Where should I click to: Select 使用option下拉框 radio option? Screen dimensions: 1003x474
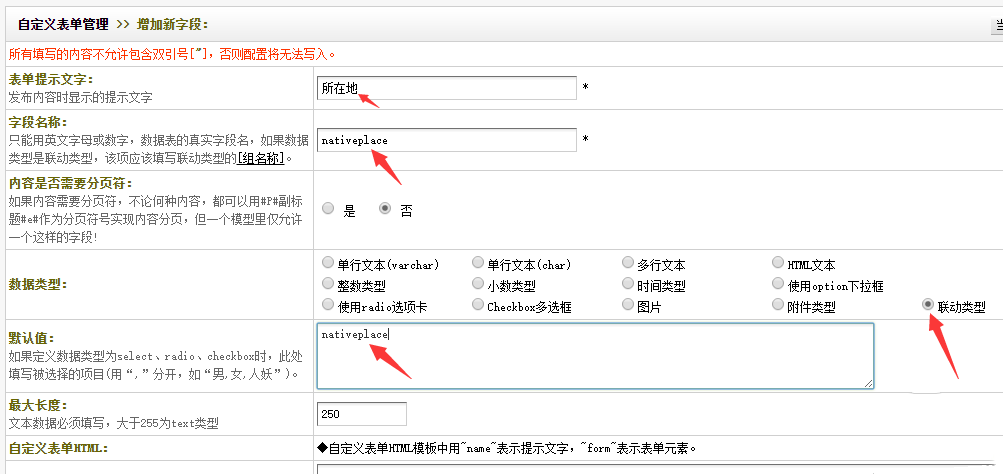click(779, 284)
